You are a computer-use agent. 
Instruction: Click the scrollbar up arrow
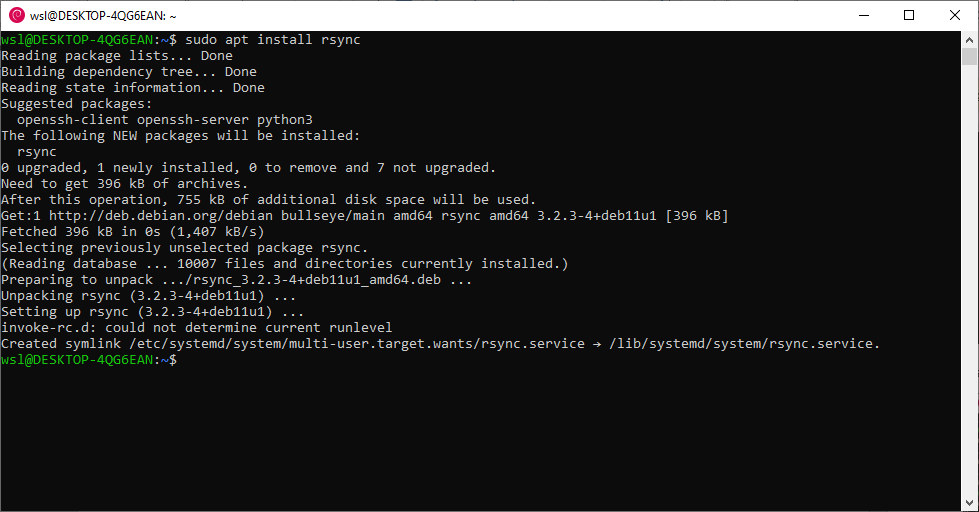[969, 39]
